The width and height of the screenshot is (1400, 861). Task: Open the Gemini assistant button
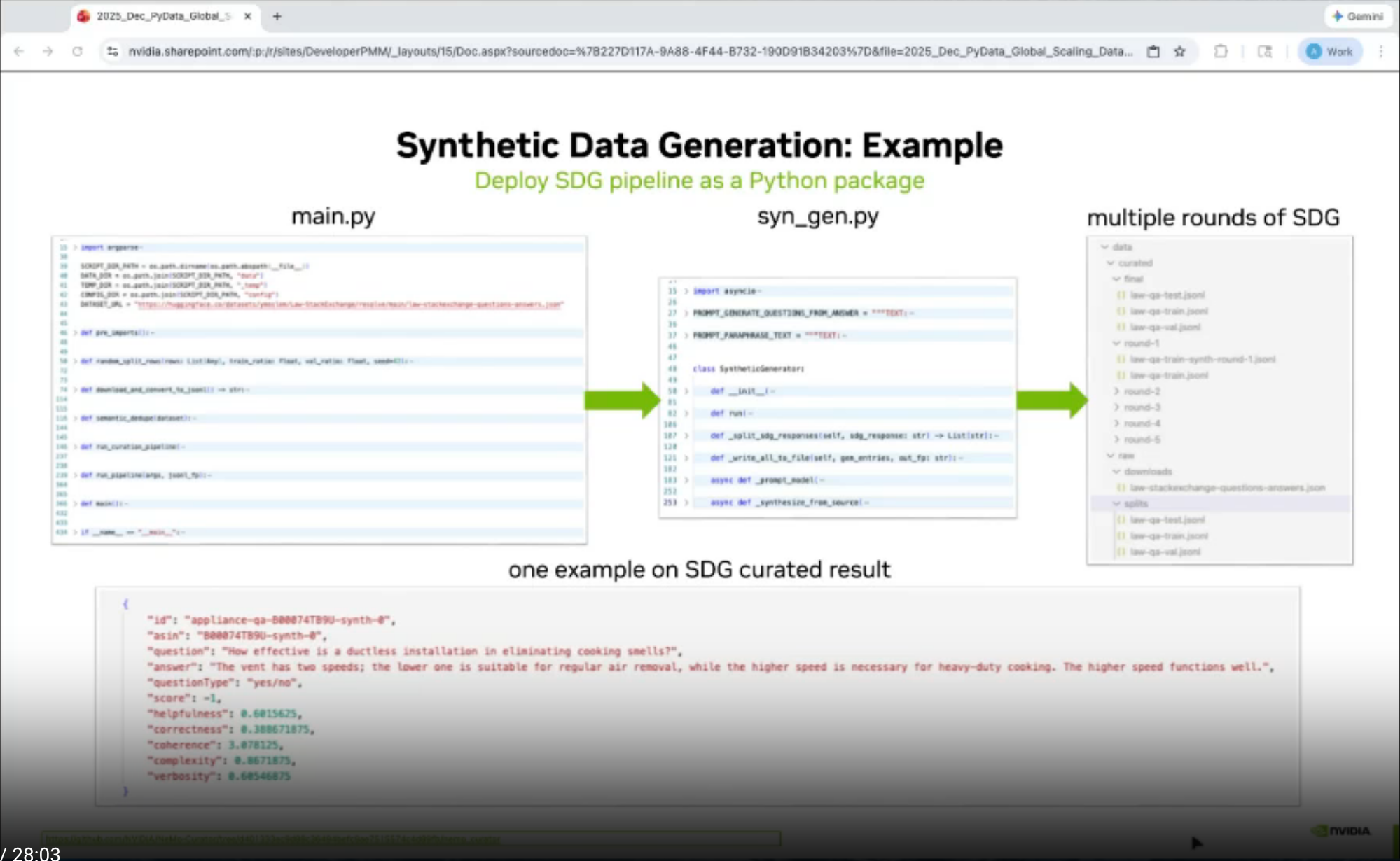click(1357, 15)
